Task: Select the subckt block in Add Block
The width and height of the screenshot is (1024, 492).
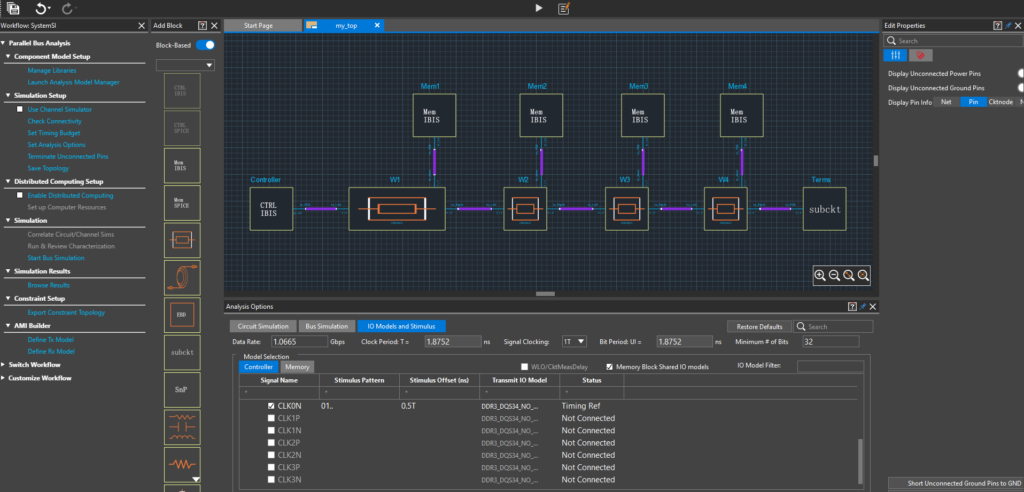Action: click(180, 352)
